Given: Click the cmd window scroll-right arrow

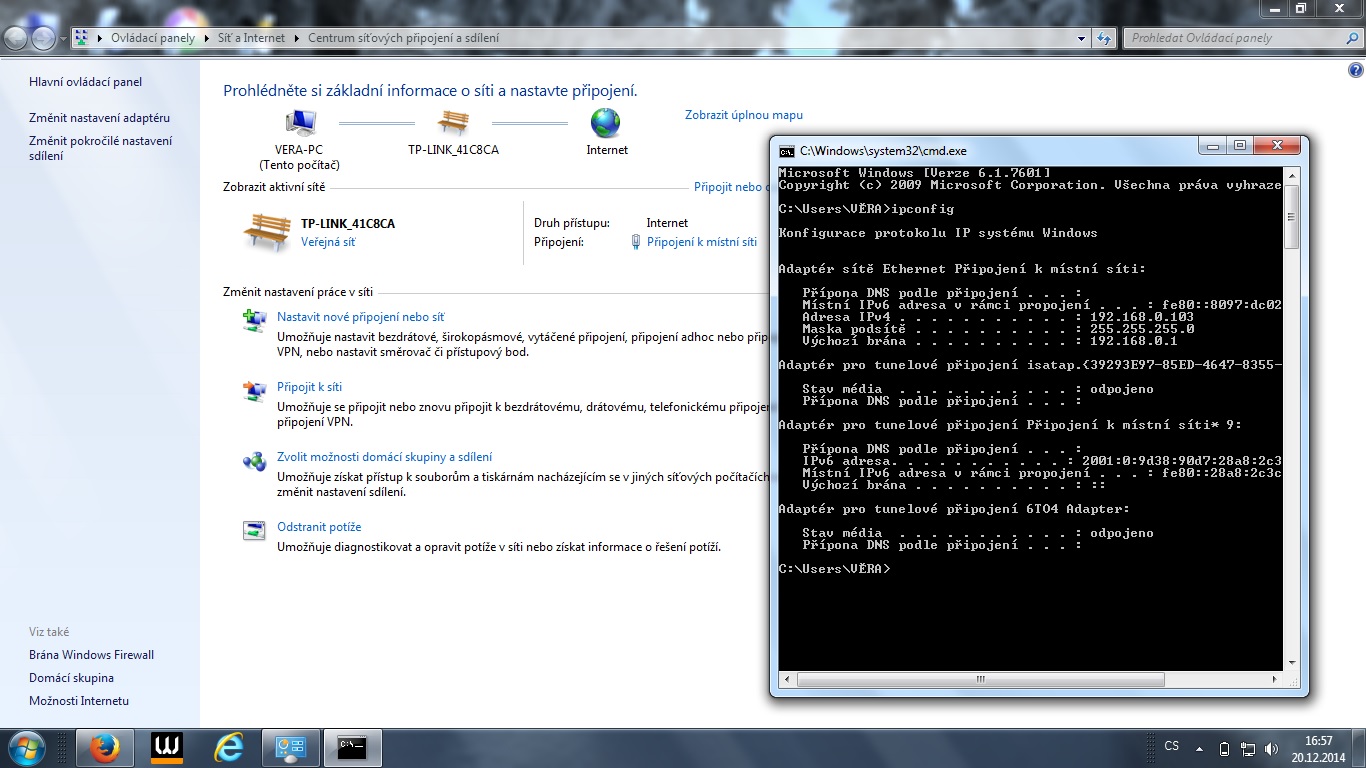Looking at the screenshot, I should [x=1275, y=679].
